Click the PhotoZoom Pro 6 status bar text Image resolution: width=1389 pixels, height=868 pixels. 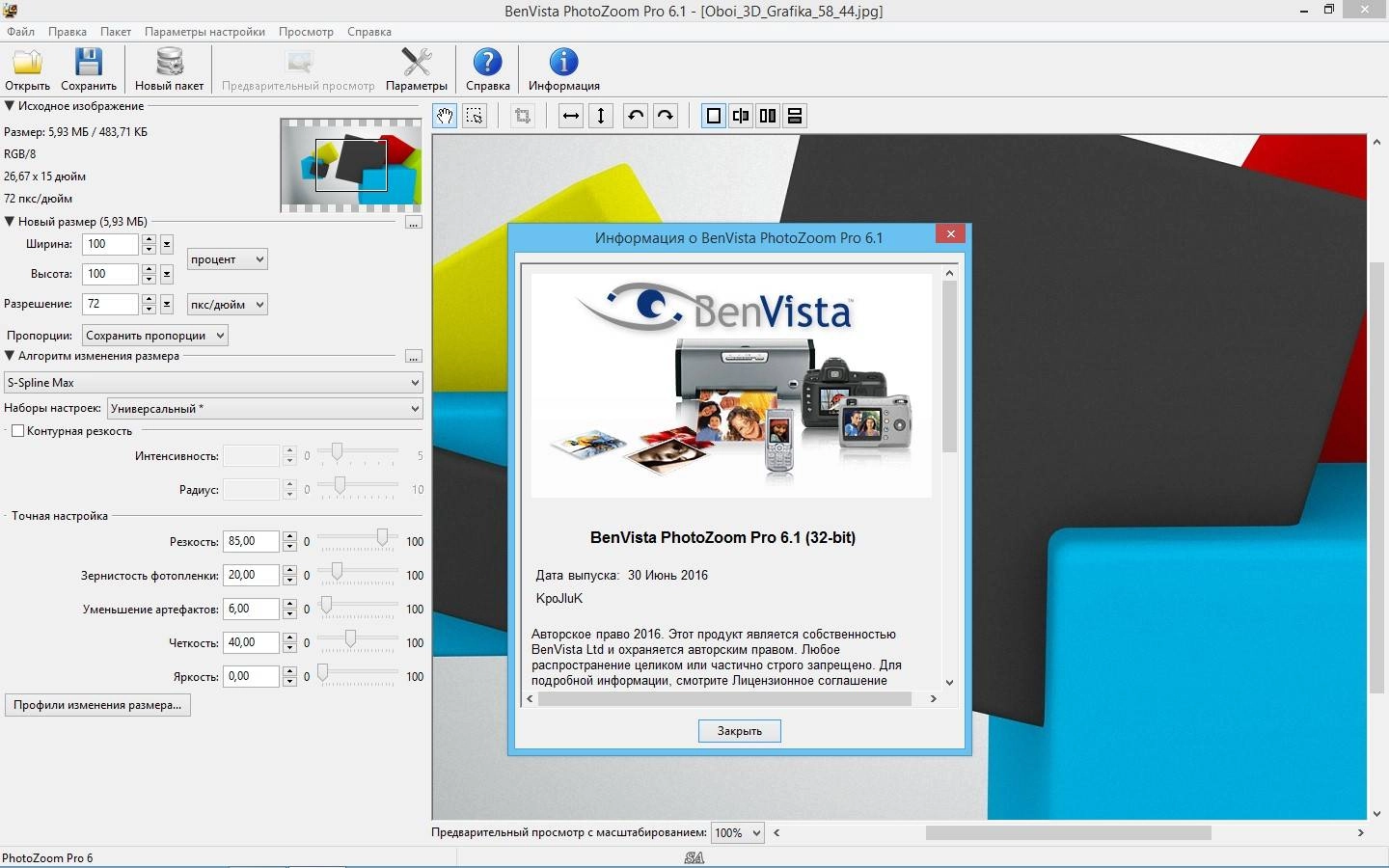coord(47,857)
